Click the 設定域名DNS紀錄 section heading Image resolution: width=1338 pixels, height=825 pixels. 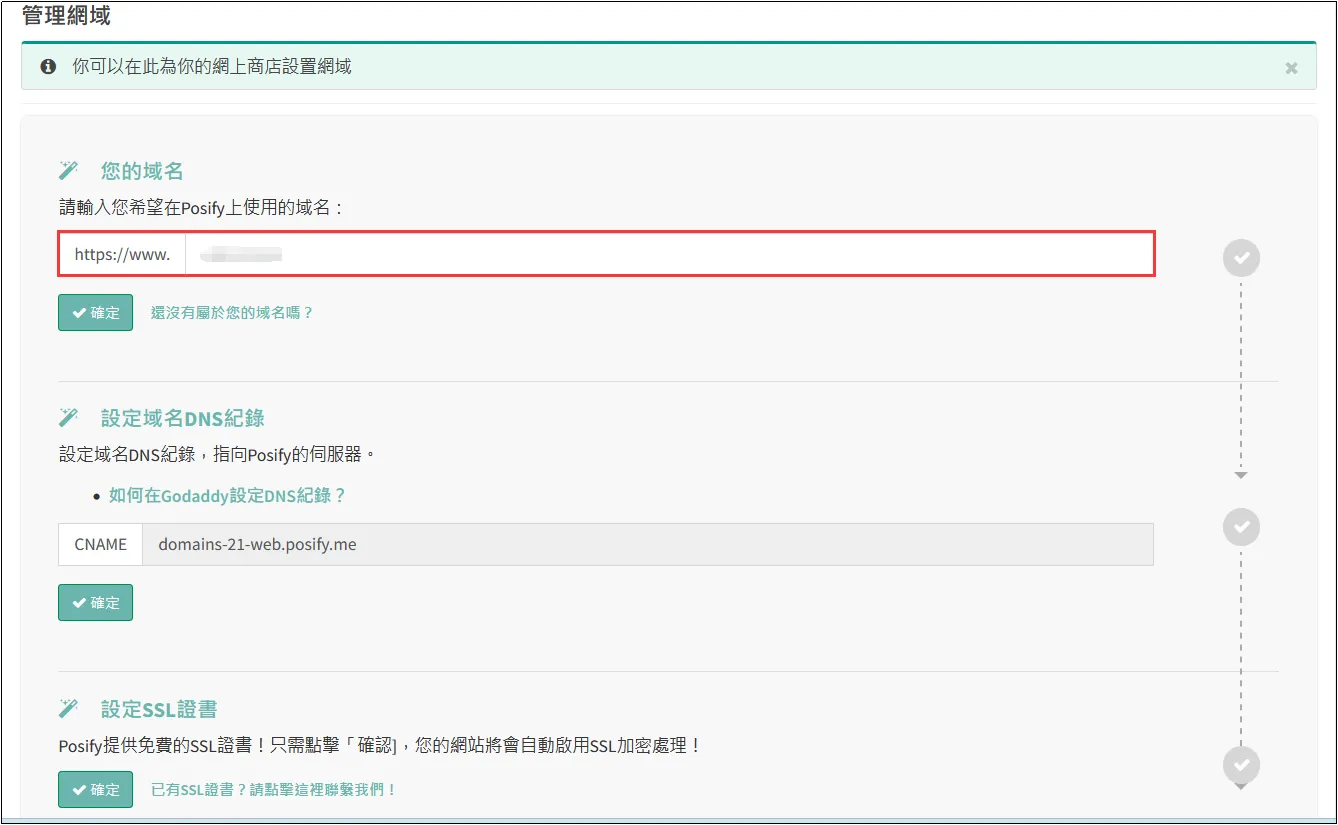click(x=183, y=418)
